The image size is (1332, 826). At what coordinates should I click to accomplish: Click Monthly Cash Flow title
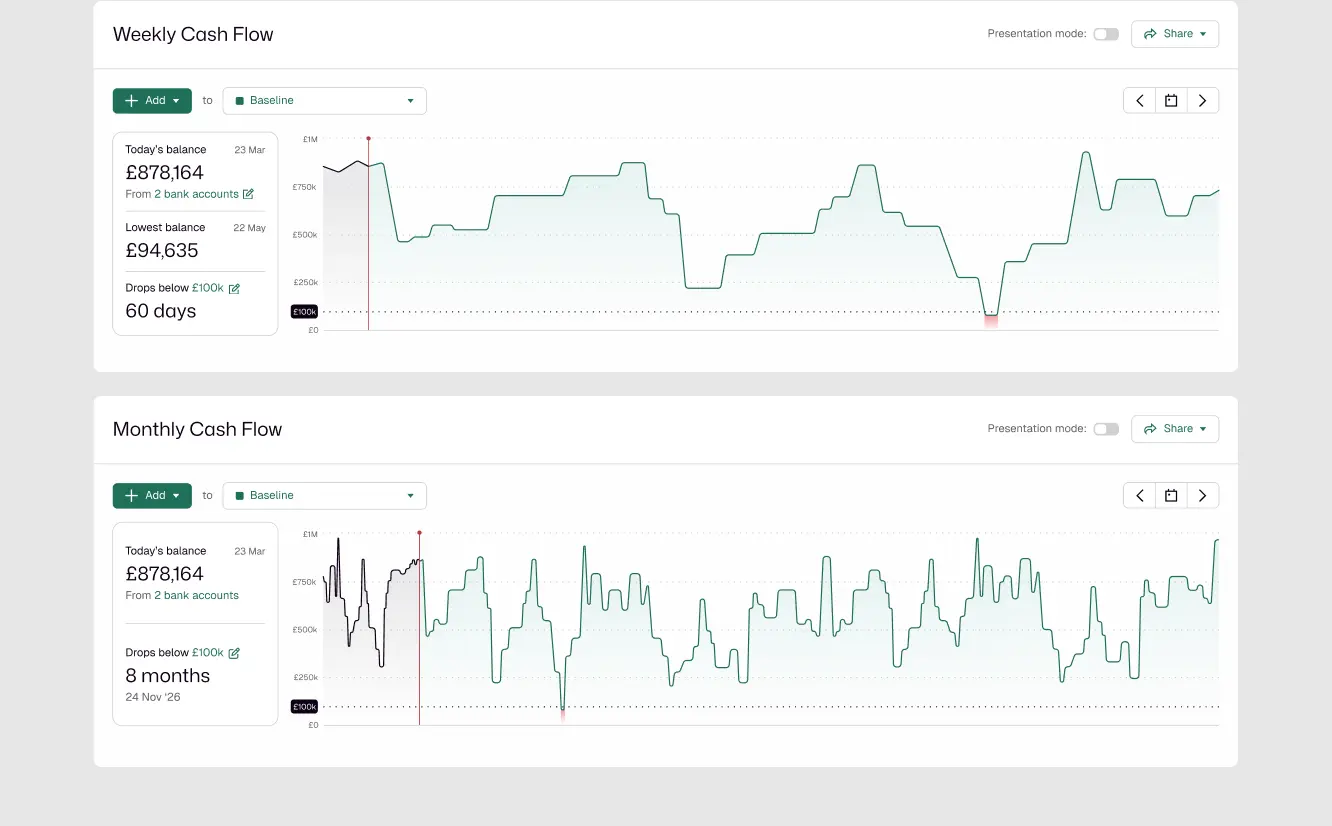tap(197, 429)
